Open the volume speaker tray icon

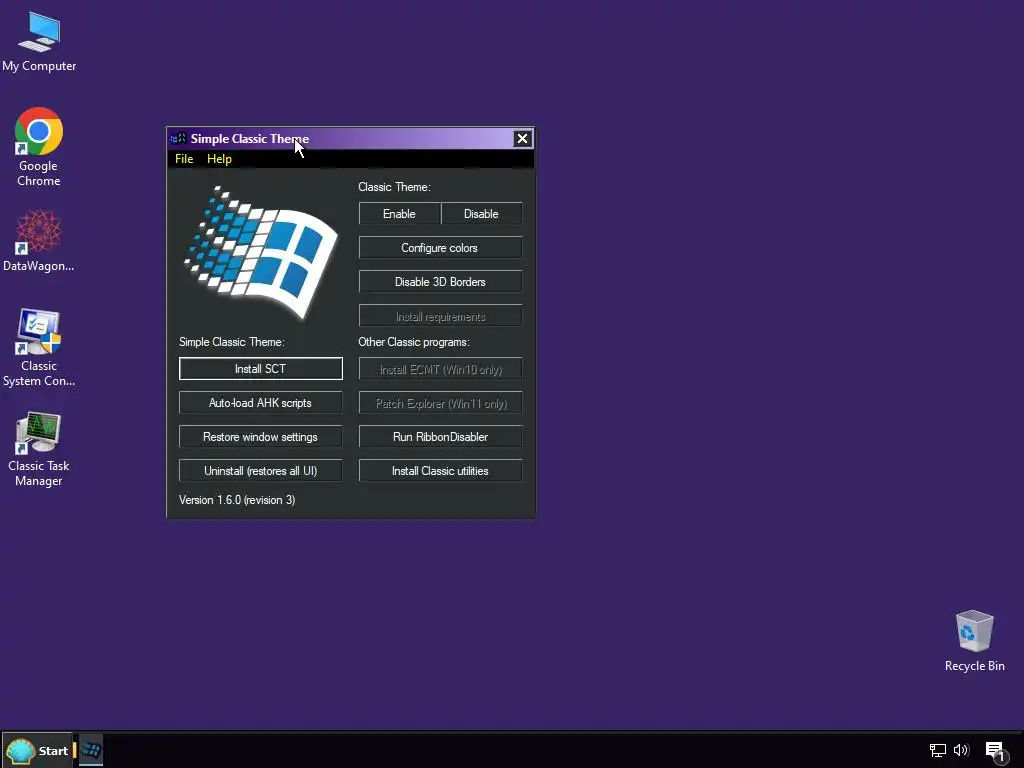point(961,750)
